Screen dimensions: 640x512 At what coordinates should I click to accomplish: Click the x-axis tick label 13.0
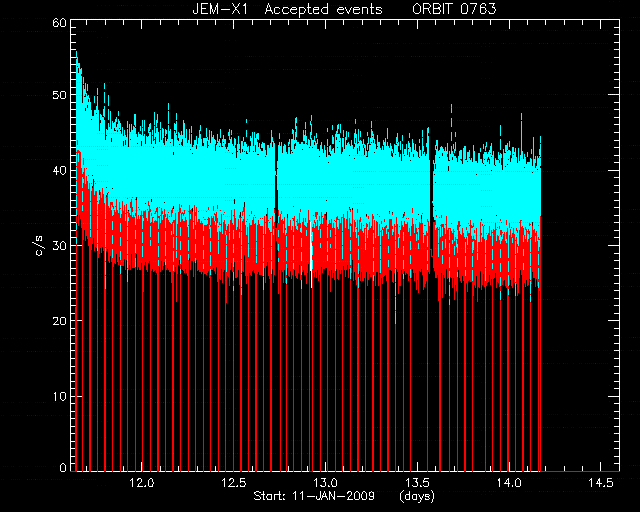(325, 483)
